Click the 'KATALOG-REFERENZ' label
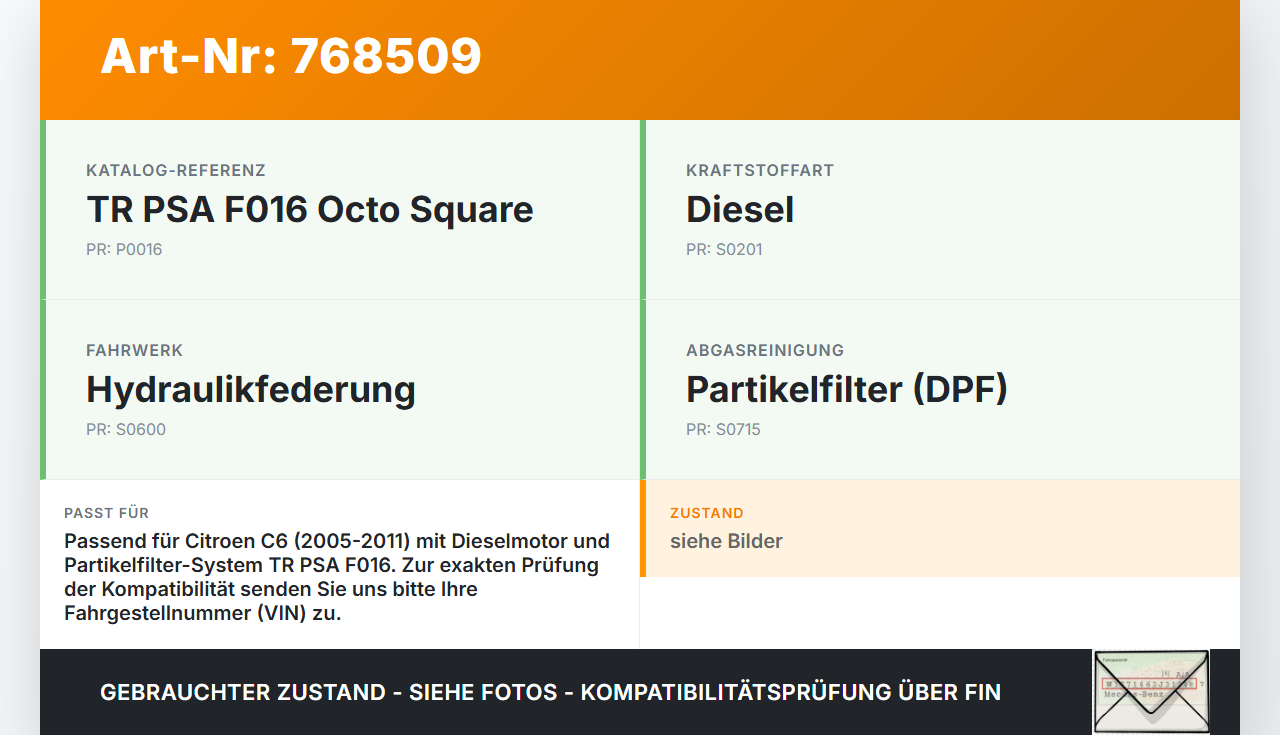 (x=176, y=171)
